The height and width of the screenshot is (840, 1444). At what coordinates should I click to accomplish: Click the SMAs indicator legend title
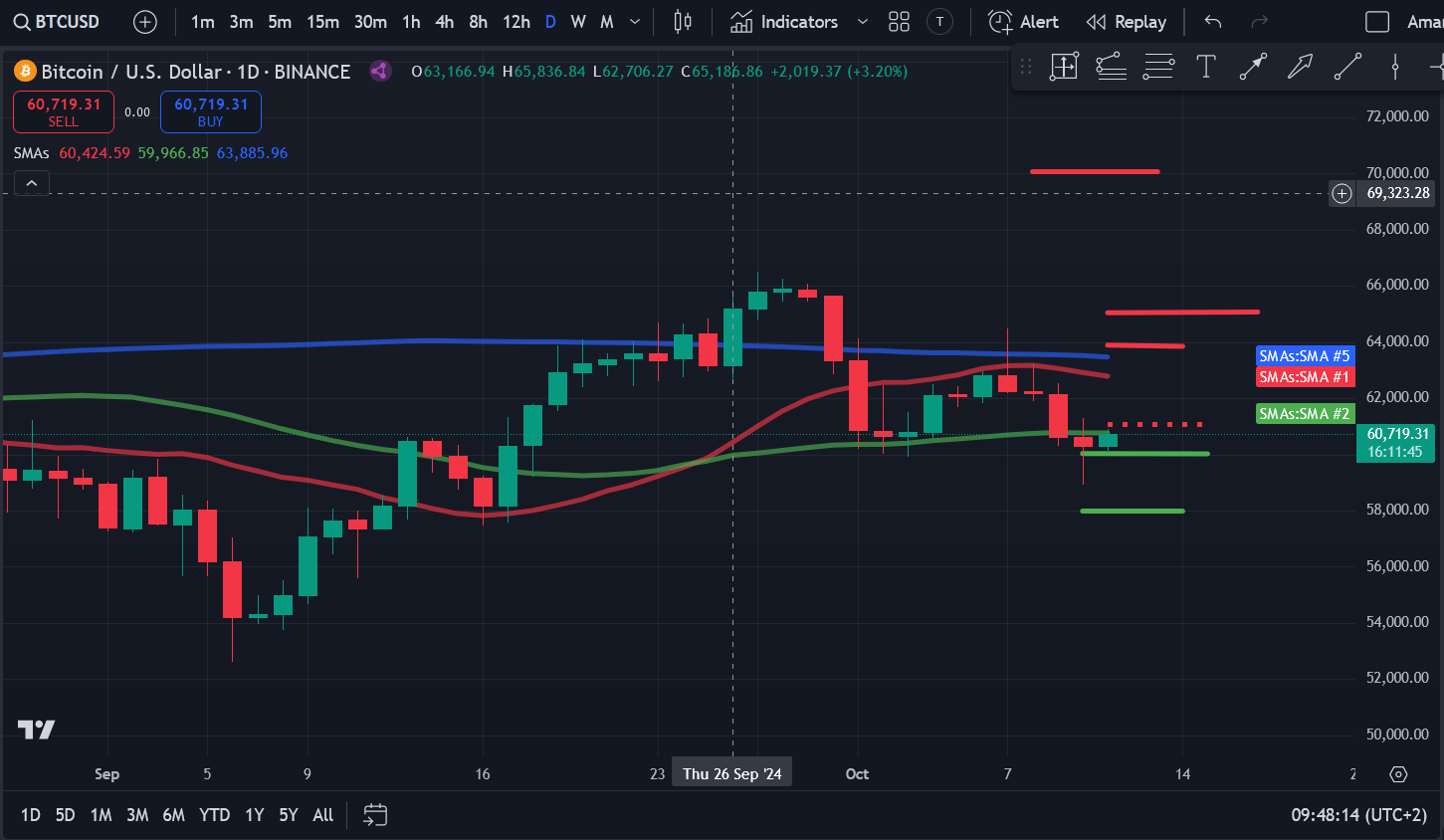[32, 153]
